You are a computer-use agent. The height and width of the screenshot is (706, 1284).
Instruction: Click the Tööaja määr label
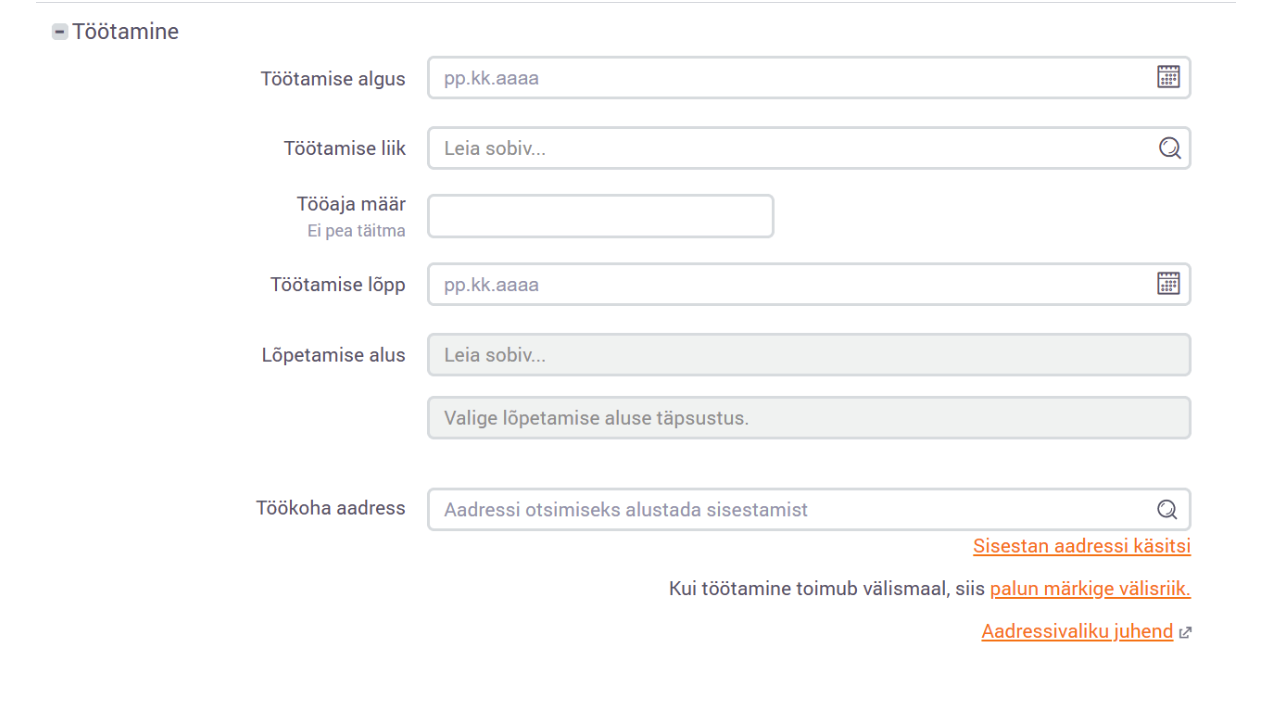pyautogui.click(x=351, y=205)
